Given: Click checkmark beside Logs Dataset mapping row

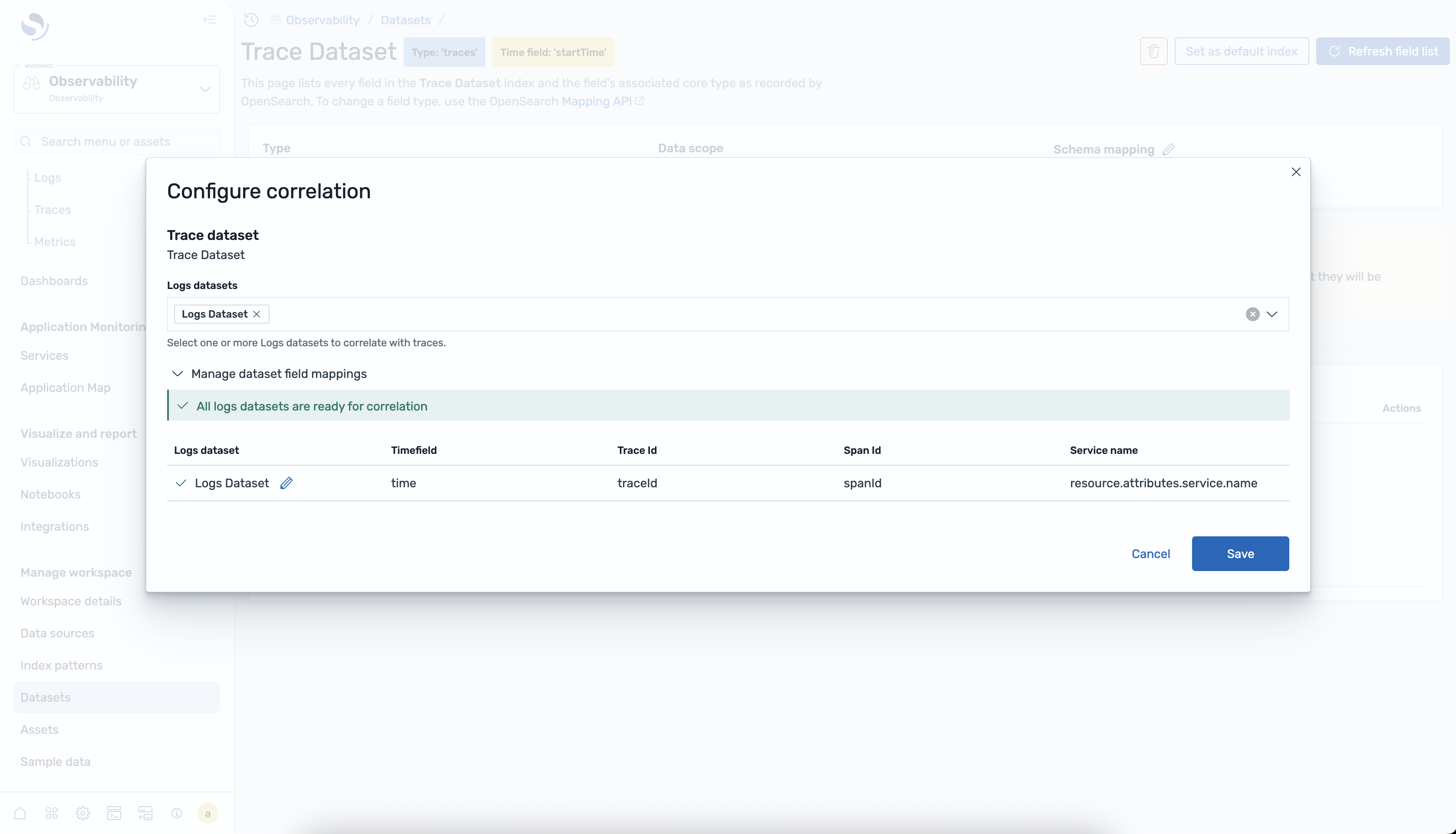Looking at the screenshot, I should (x=181, y=483).
